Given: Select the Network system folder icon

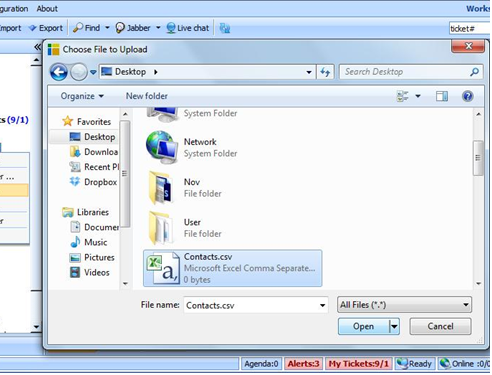Looking at the screenshot, I should click(162, 147).
